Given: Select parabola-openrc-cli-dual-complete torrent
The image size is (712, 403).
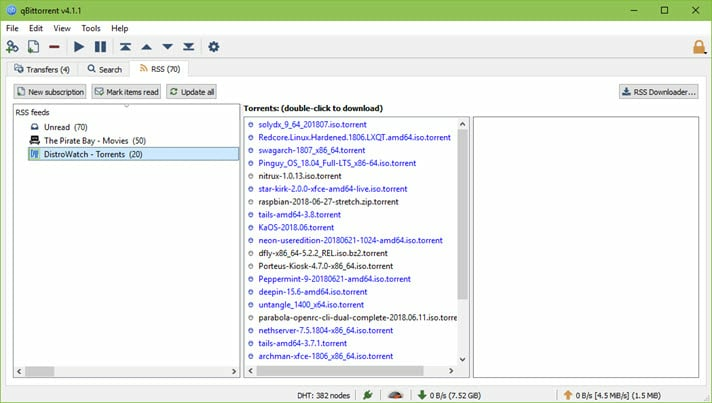Looking at the screenshot, I should [x=357, y=317].
